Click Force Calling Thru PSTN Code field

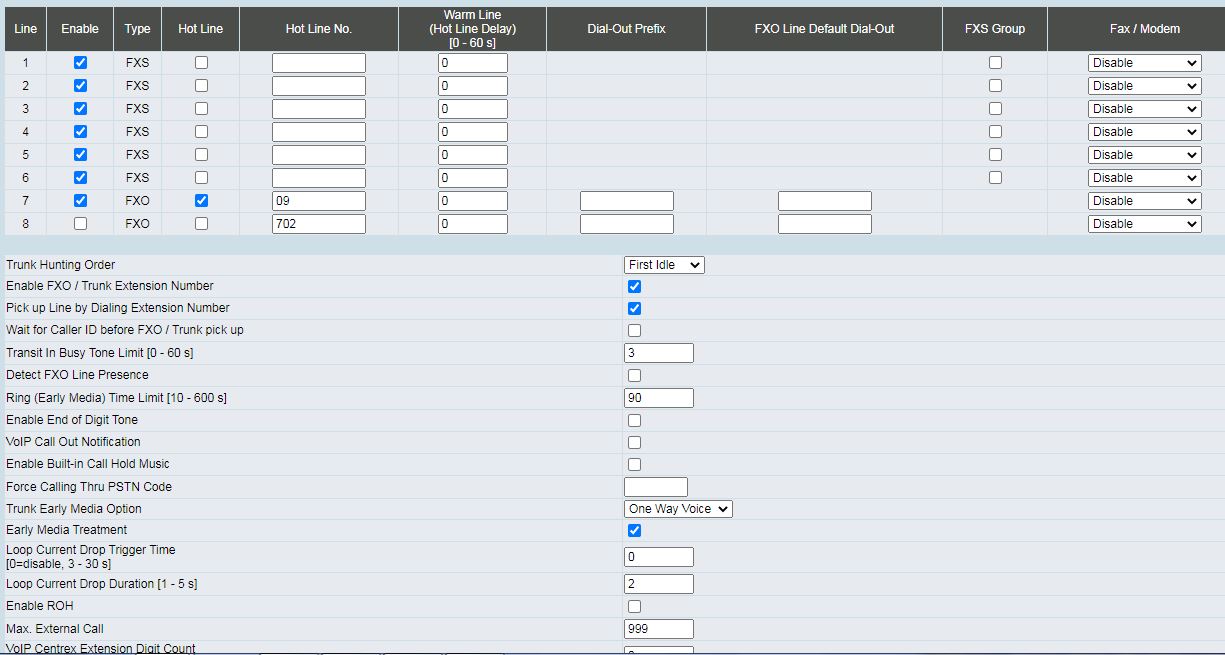coord(655,487)
